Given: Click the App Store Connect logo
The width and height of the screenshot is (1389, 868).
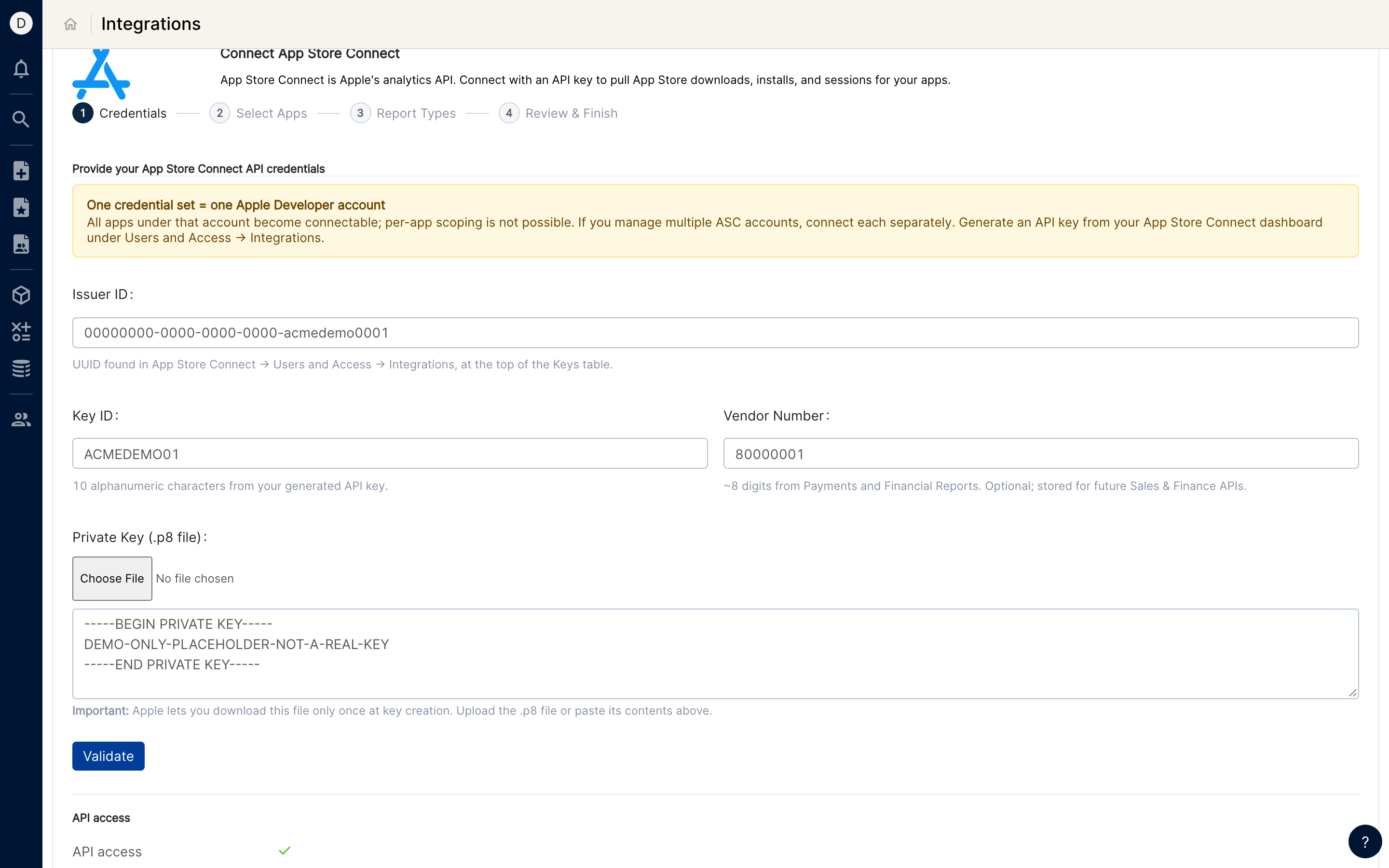Looking at the screenshot, I should click(x=101, y=75).
